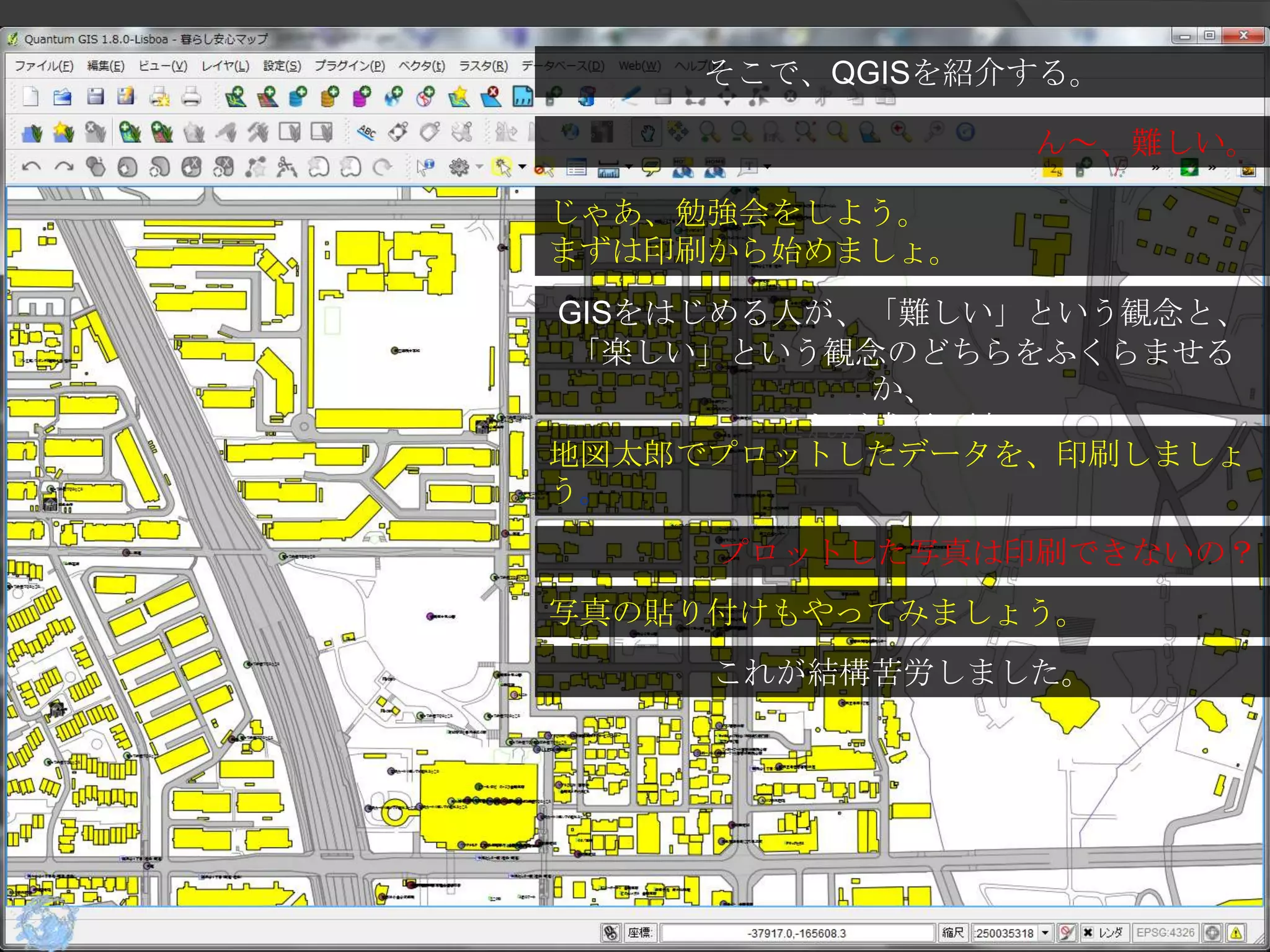The height and width of the screenshot is (952, 1270).
Task: Select the Identify Features tool
Action: [426, 167]
